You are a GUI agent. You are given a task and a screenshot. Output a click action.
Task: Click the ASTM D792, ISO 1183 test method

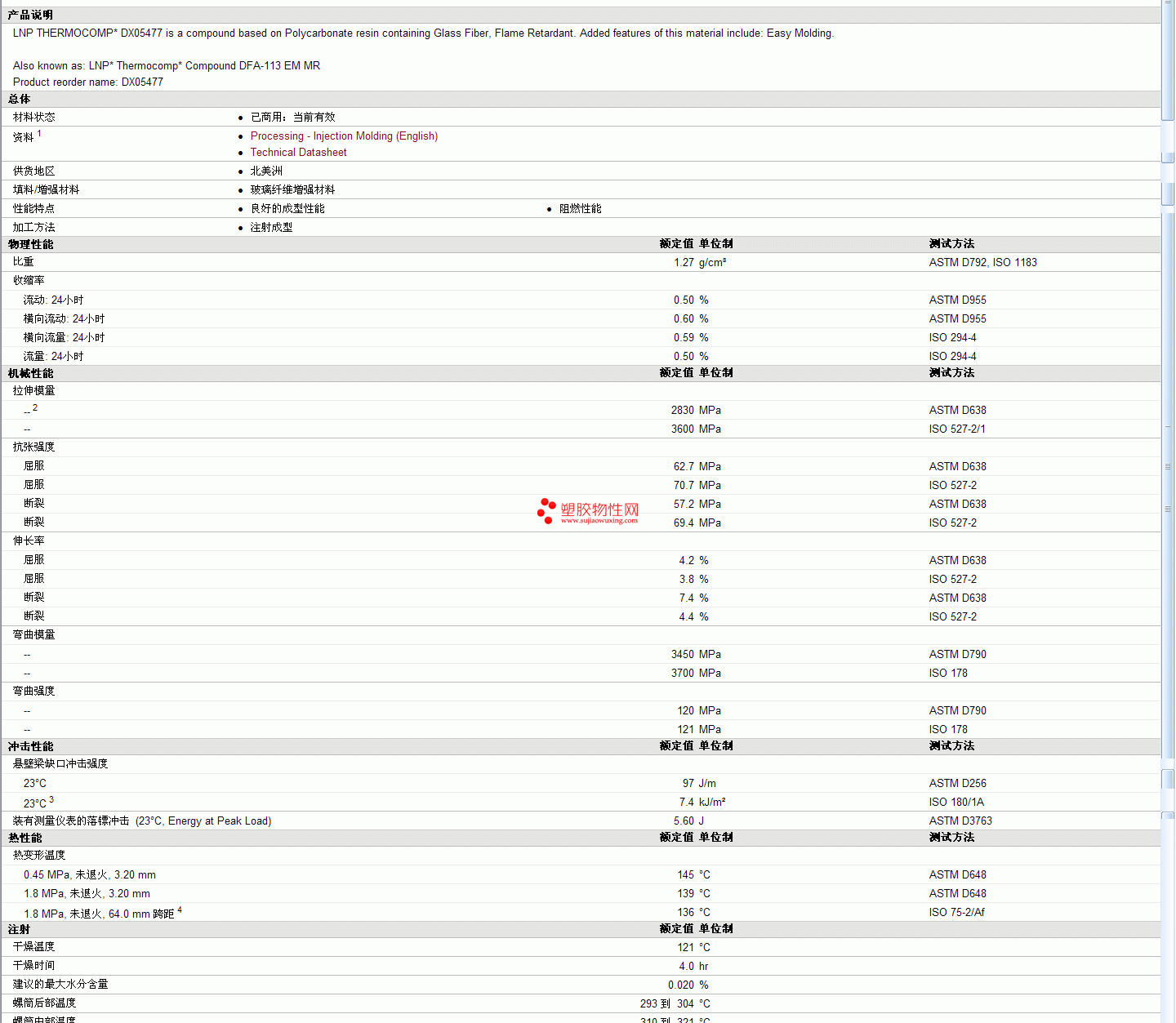[982, 263]
